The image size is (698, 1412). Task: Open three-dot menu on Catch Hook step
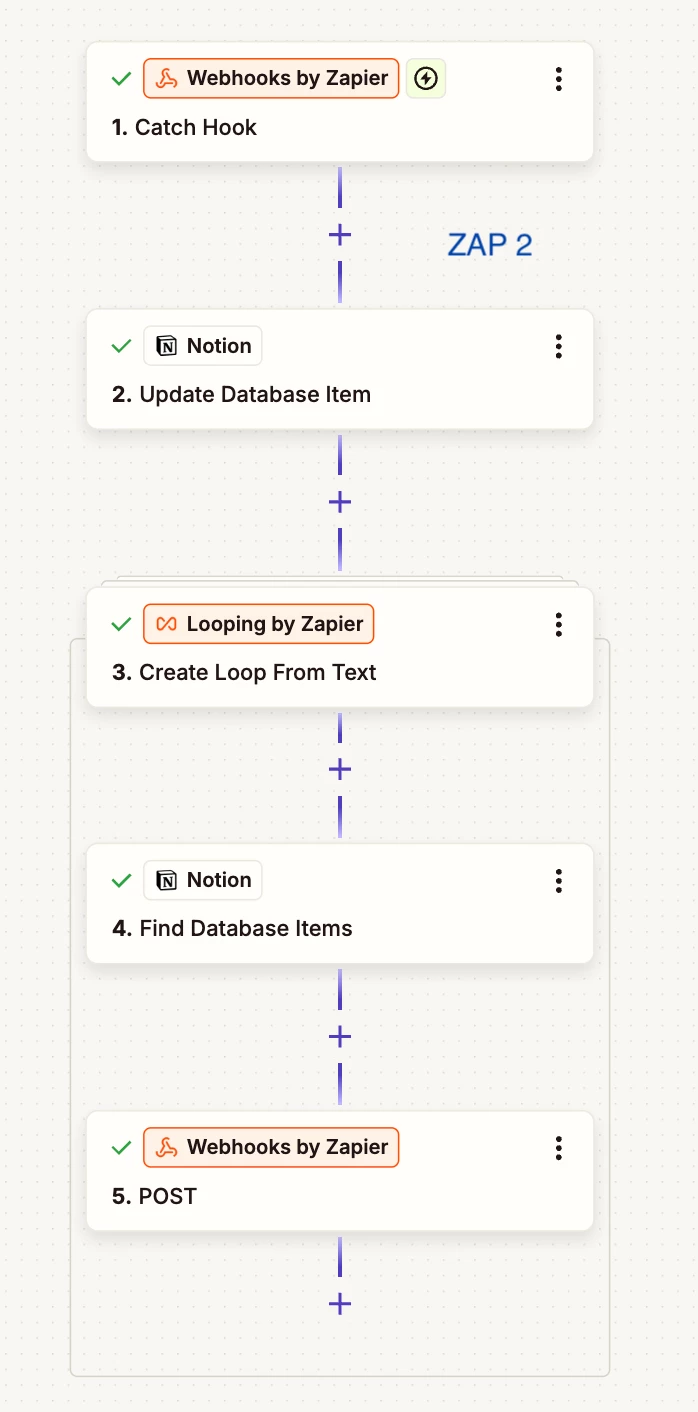tap(559, 79)
